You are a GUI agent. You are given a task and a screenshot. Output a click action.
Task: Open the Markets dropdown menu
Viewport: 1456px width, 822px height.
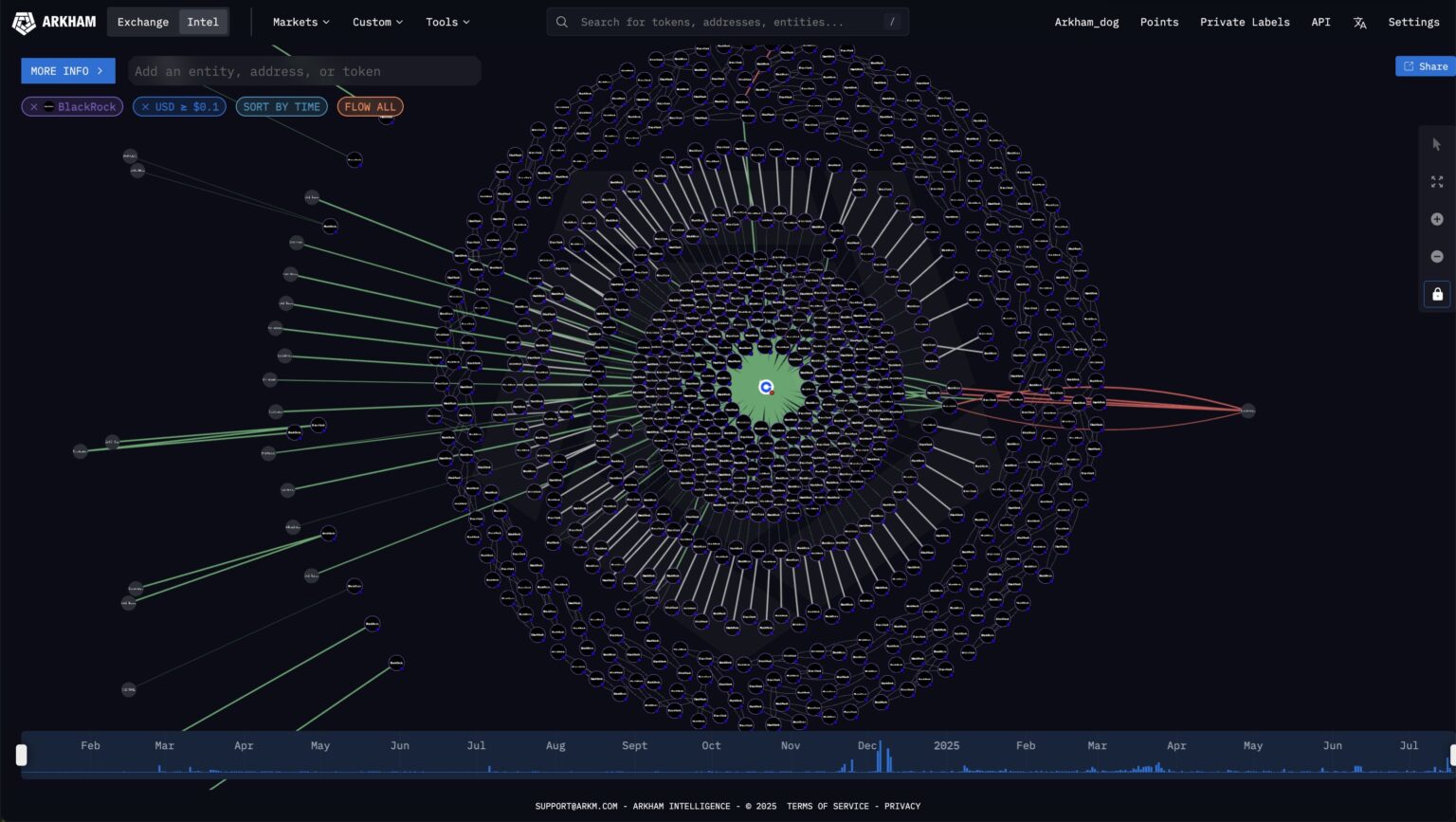pyautogui.click(x=301, y=22)
